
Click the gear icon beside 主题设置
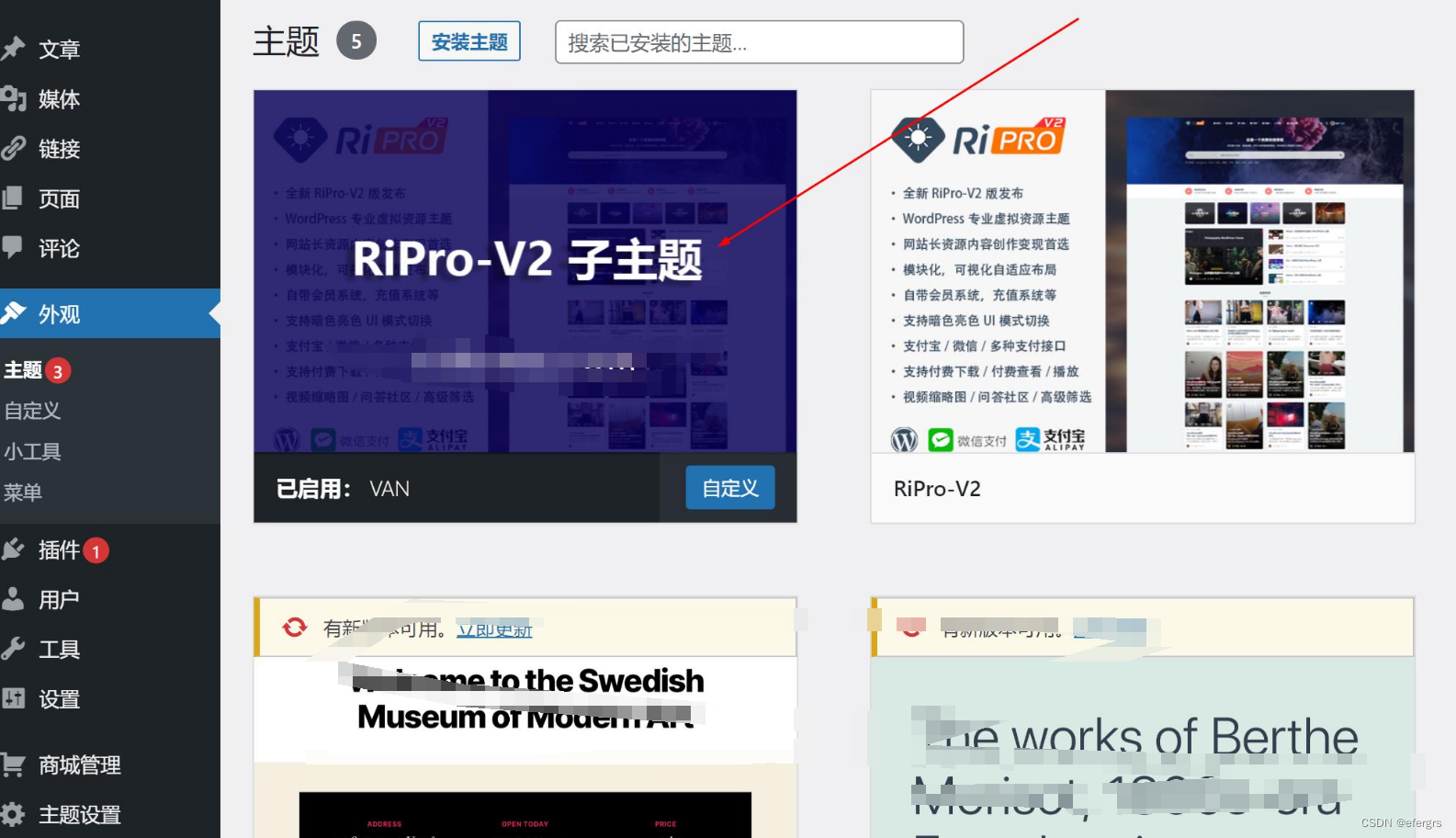click(13, 814)
